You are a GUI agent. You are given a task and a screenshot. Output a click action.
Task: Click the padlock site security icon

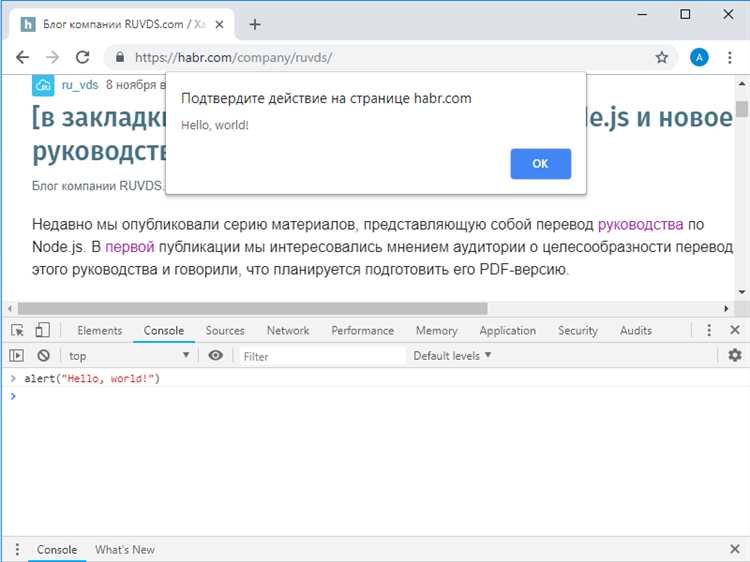click(x=120, y=57)
